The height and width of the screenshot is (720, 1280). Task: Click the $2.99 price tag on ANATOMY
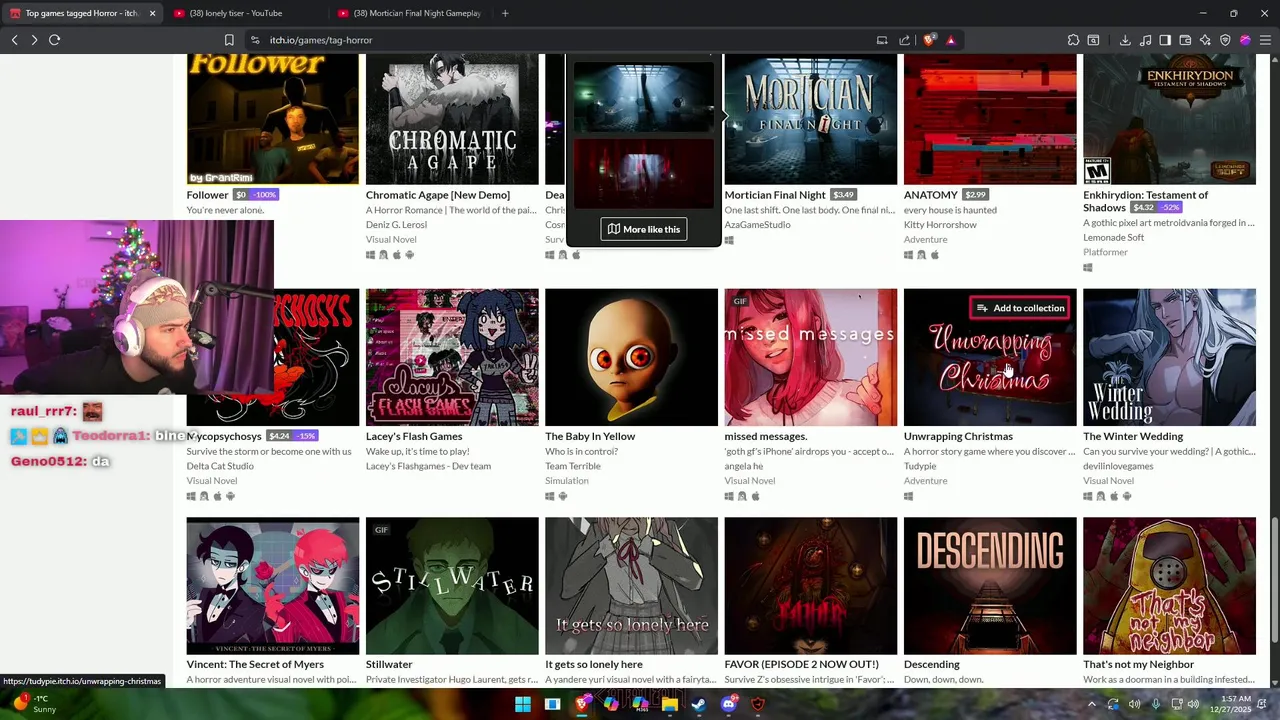coord(975,195)
